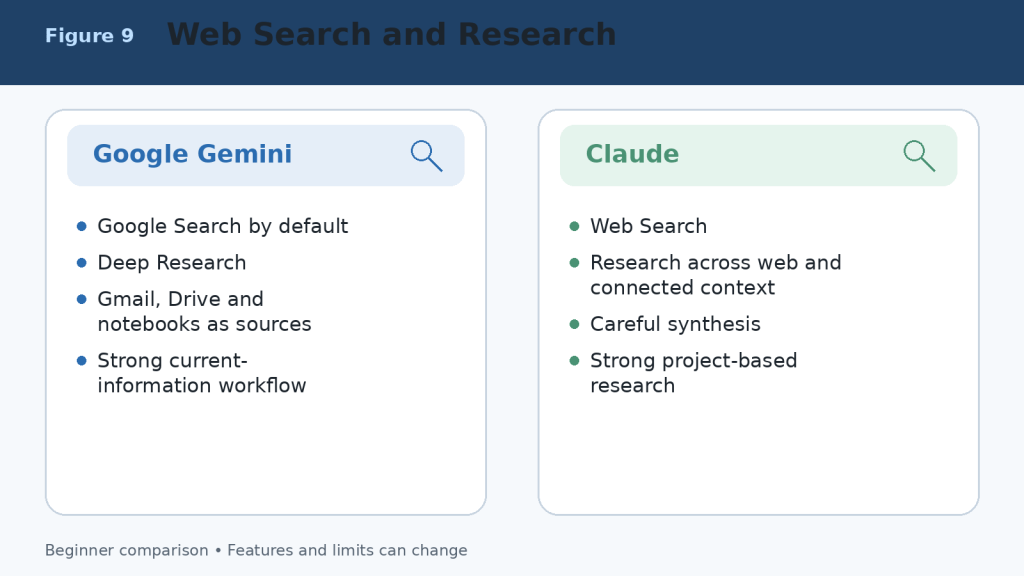The width and height of the screenshot is (1024, 576).
Task: Click the blue bullet next to Deep Research
Action: coord(82,263)
